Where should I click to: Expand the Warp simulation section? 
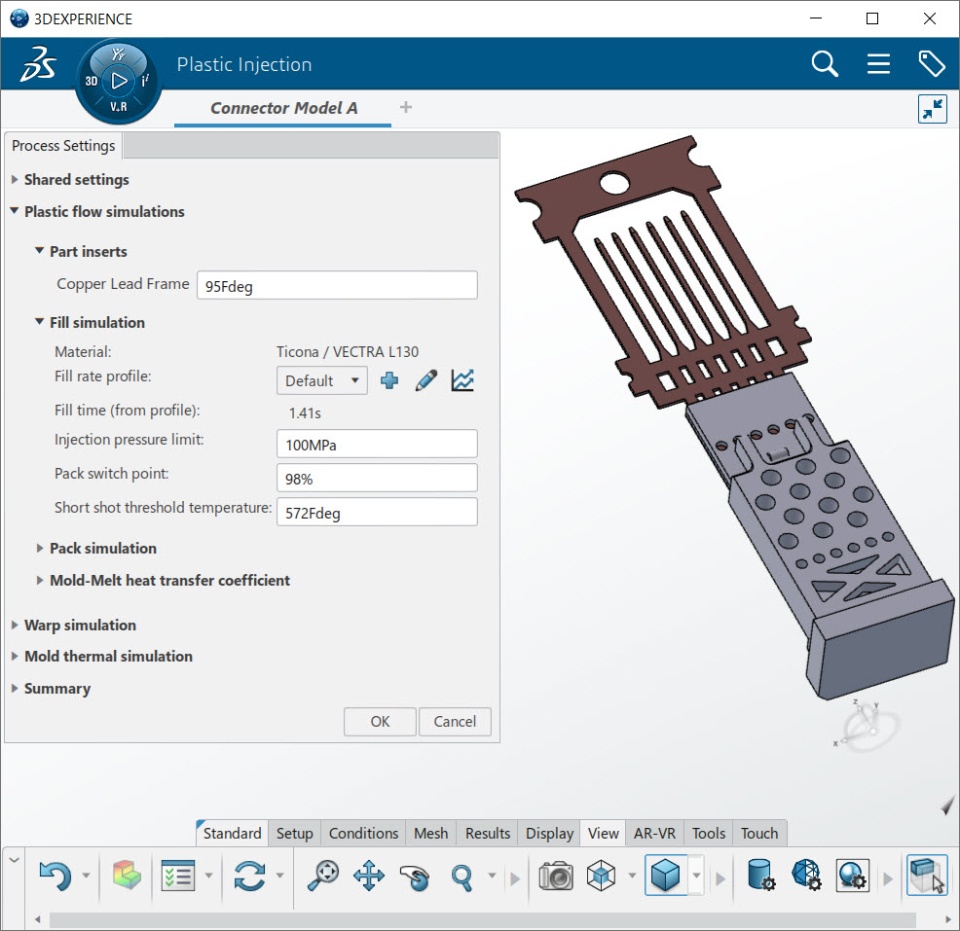(15, 625)
